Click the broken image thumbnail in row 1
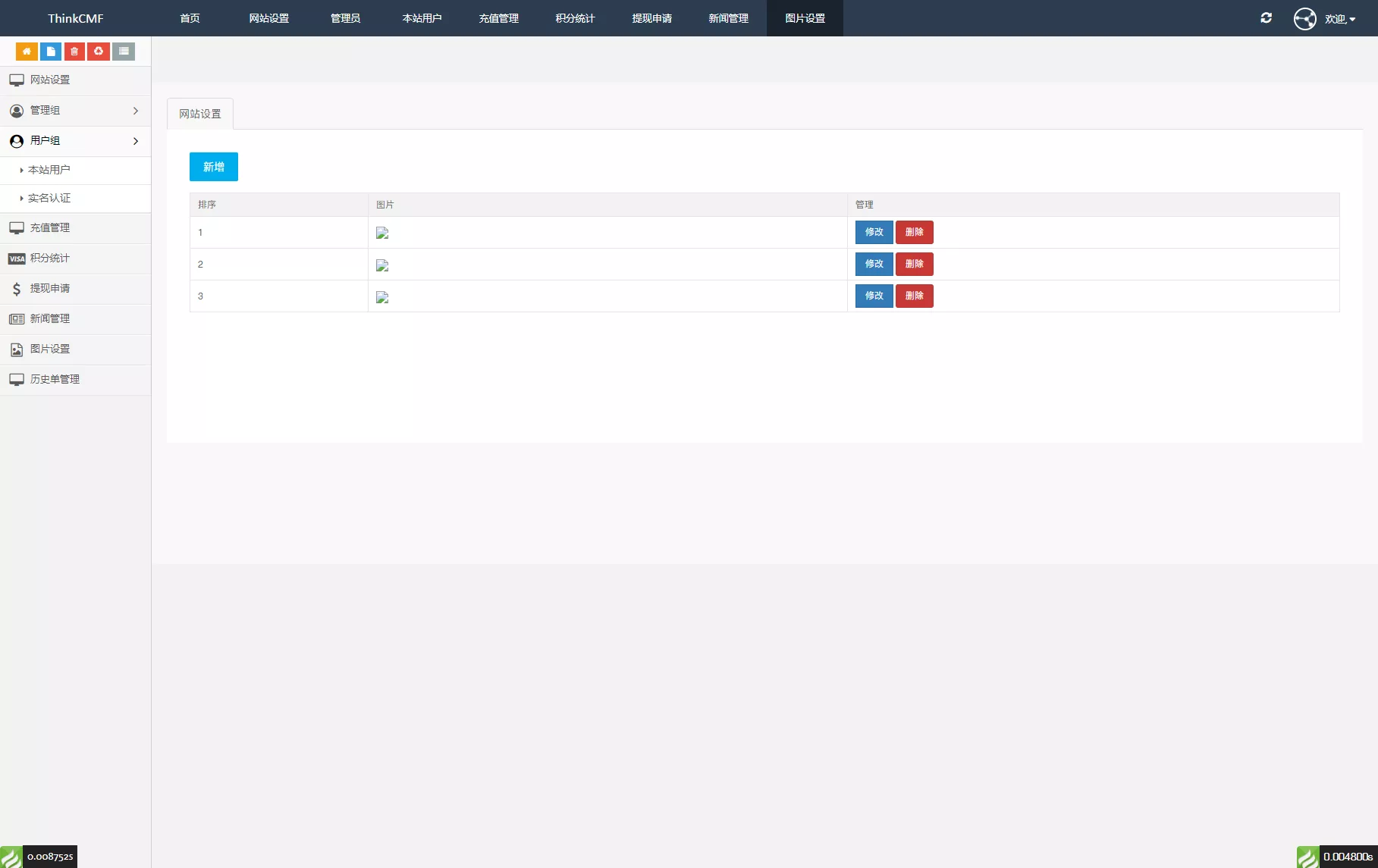Screen dimensions: 1378x868 [x=382, y=233]
